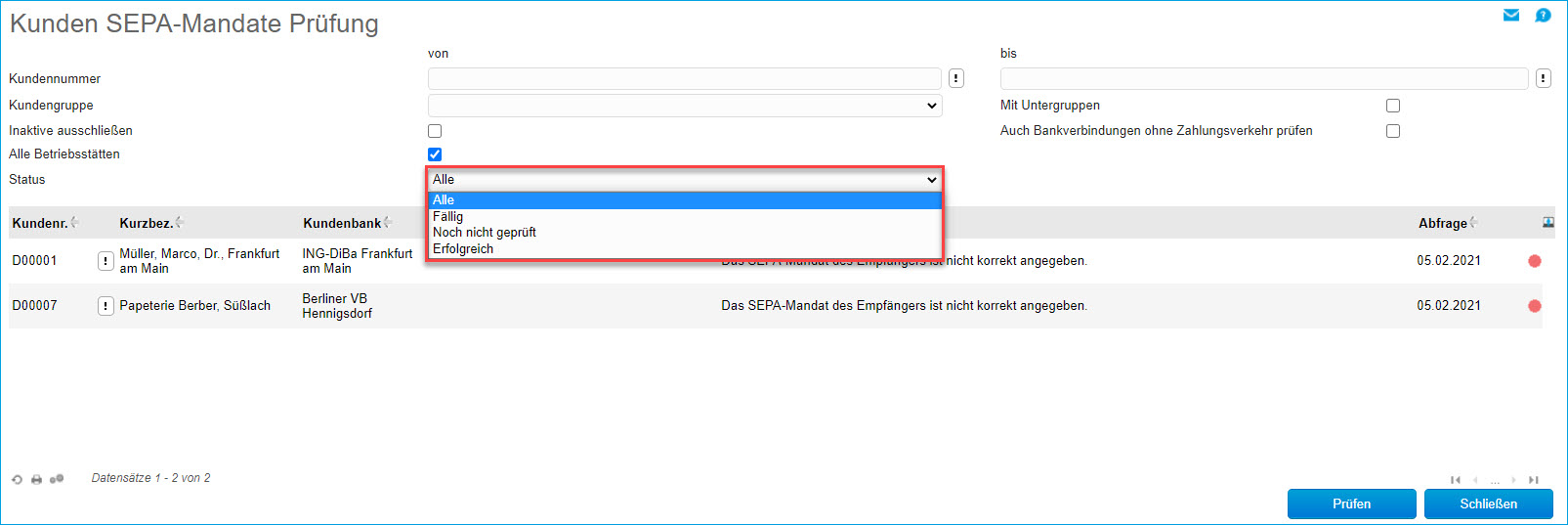1568x525 pixels.
Task: Click the Schließen button
Action: click(1488, 503)
